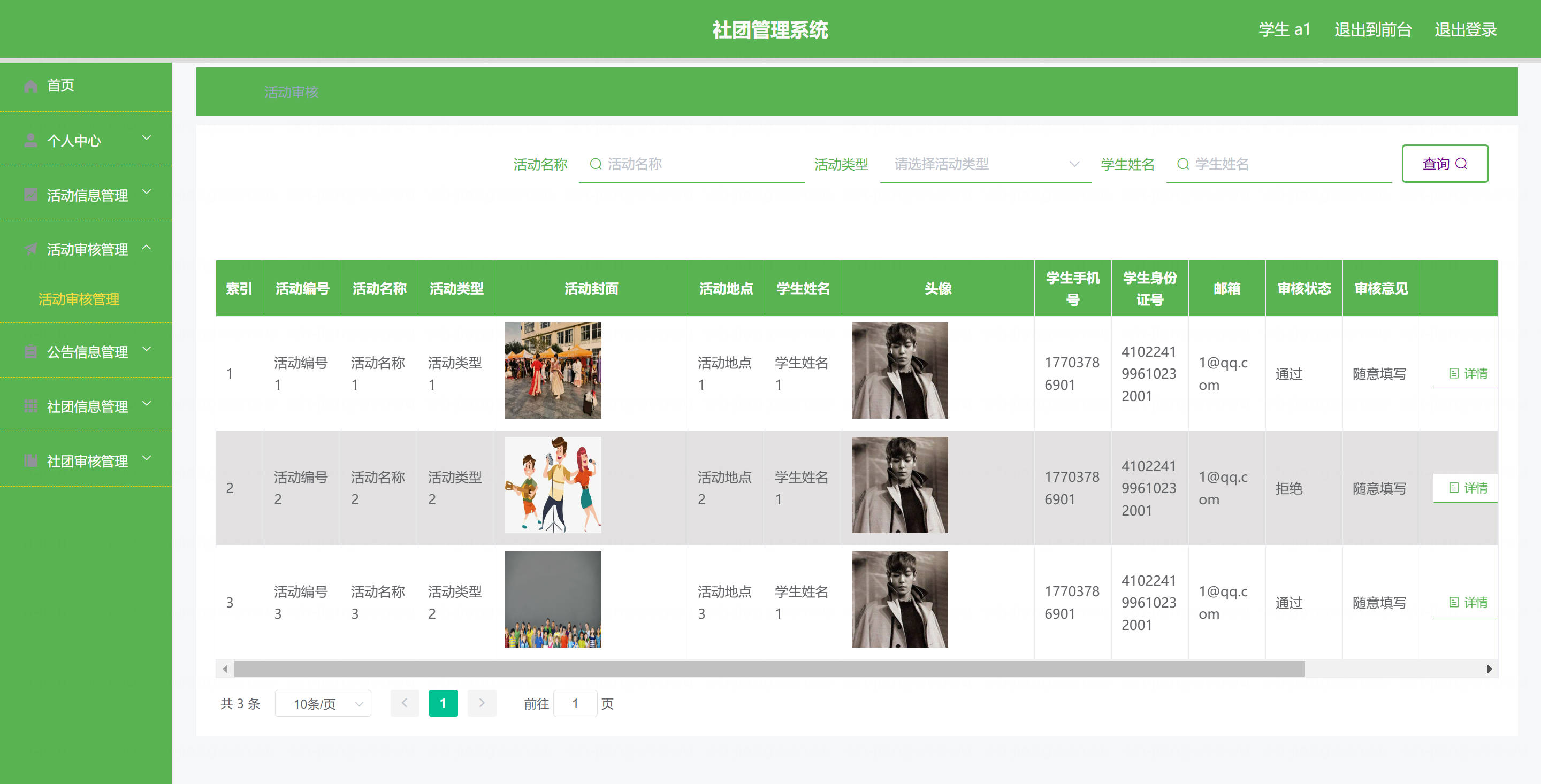Click the home icon beside 首页

tap(30, 86)
